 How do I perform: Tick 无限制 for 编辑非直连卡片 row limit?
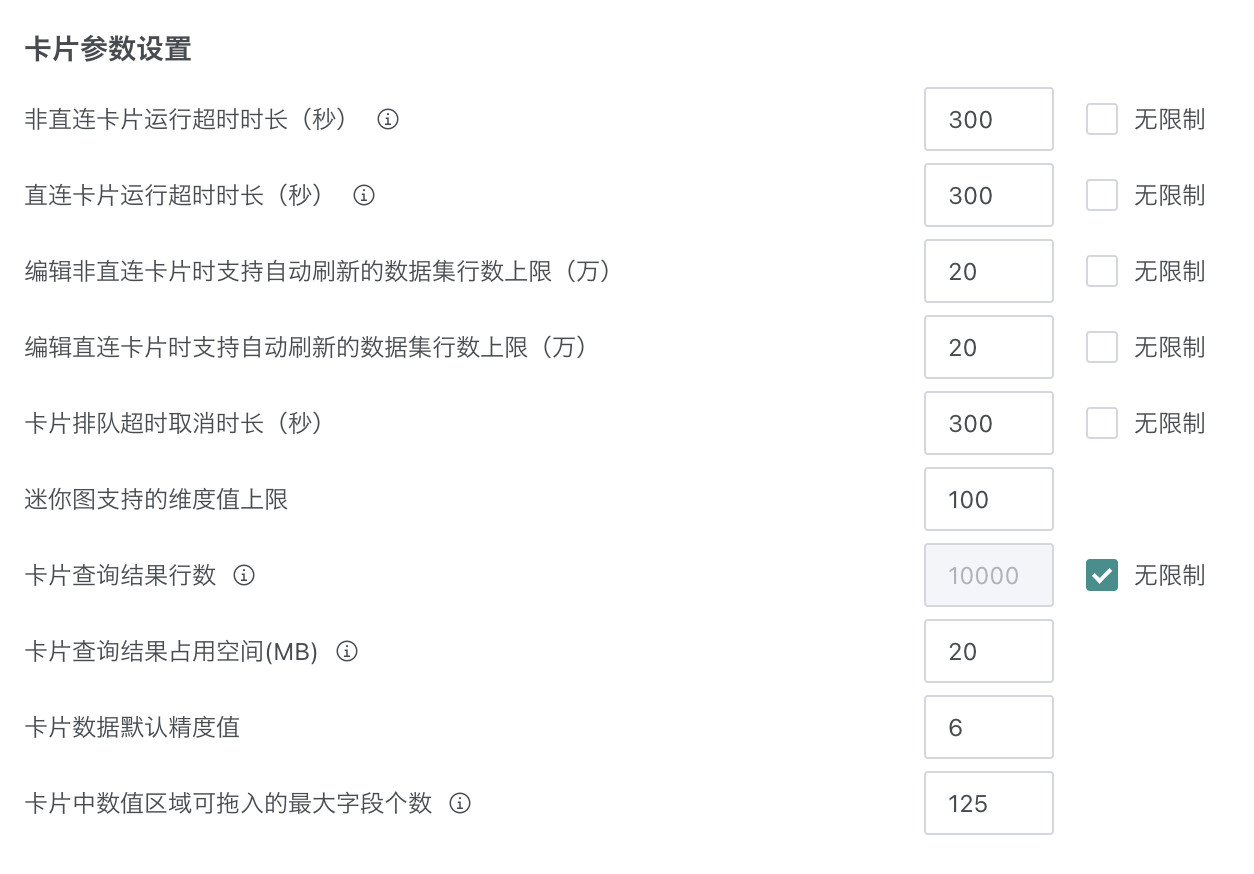coord(1101,272)
